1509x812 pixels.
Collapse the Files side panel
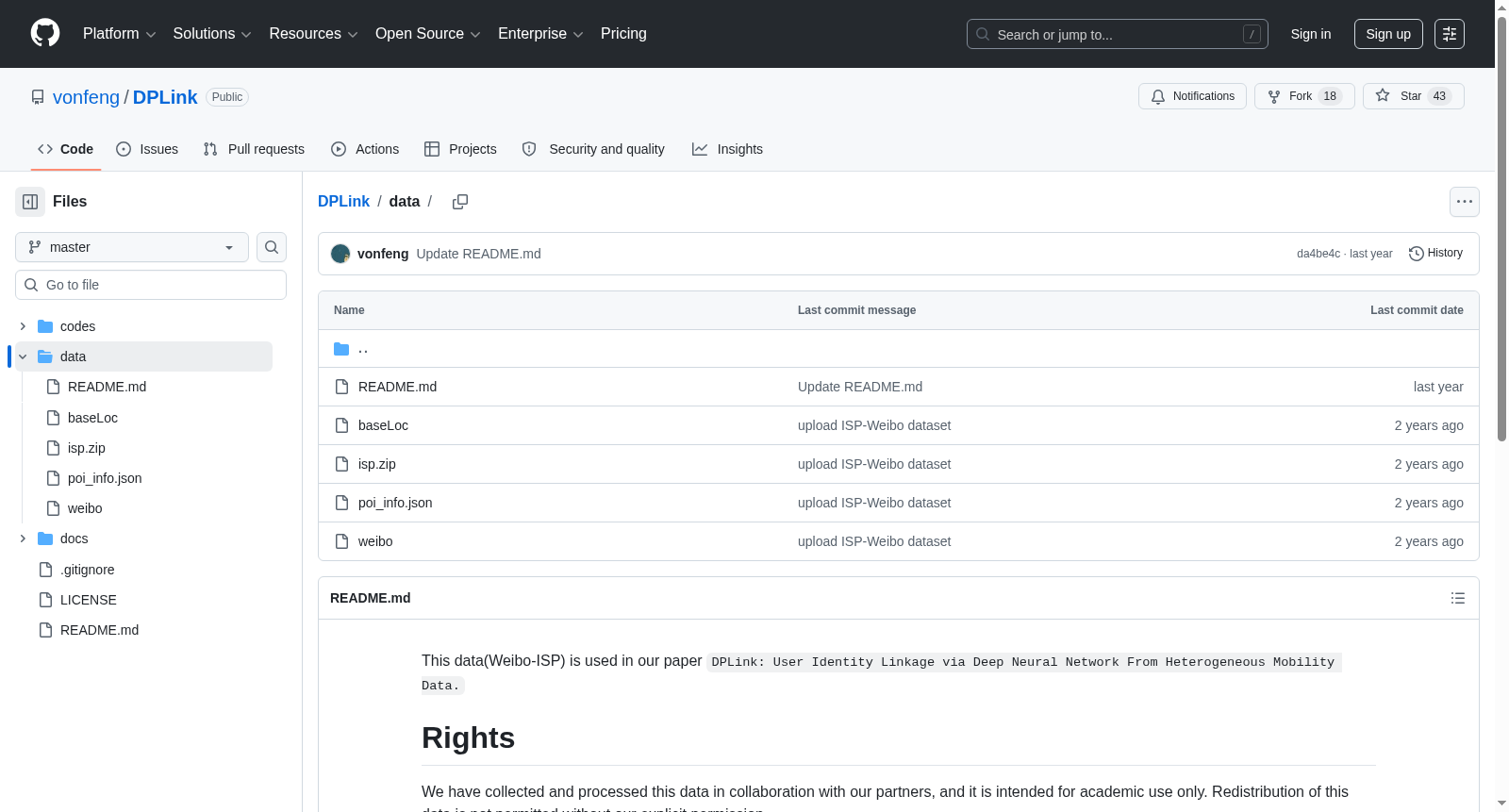point(30,202)
